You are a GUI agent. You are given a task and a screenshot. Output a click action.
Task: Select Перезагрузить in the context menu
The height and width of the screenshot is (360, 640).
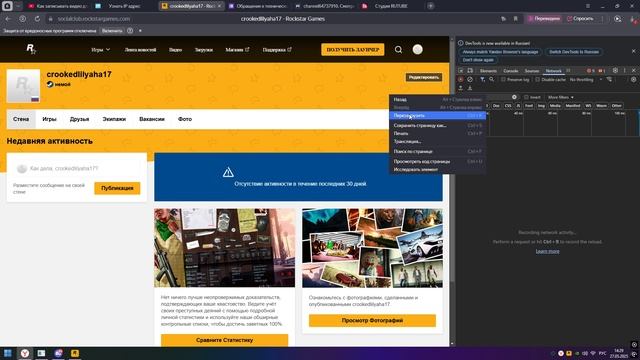(x=438, y=116)
